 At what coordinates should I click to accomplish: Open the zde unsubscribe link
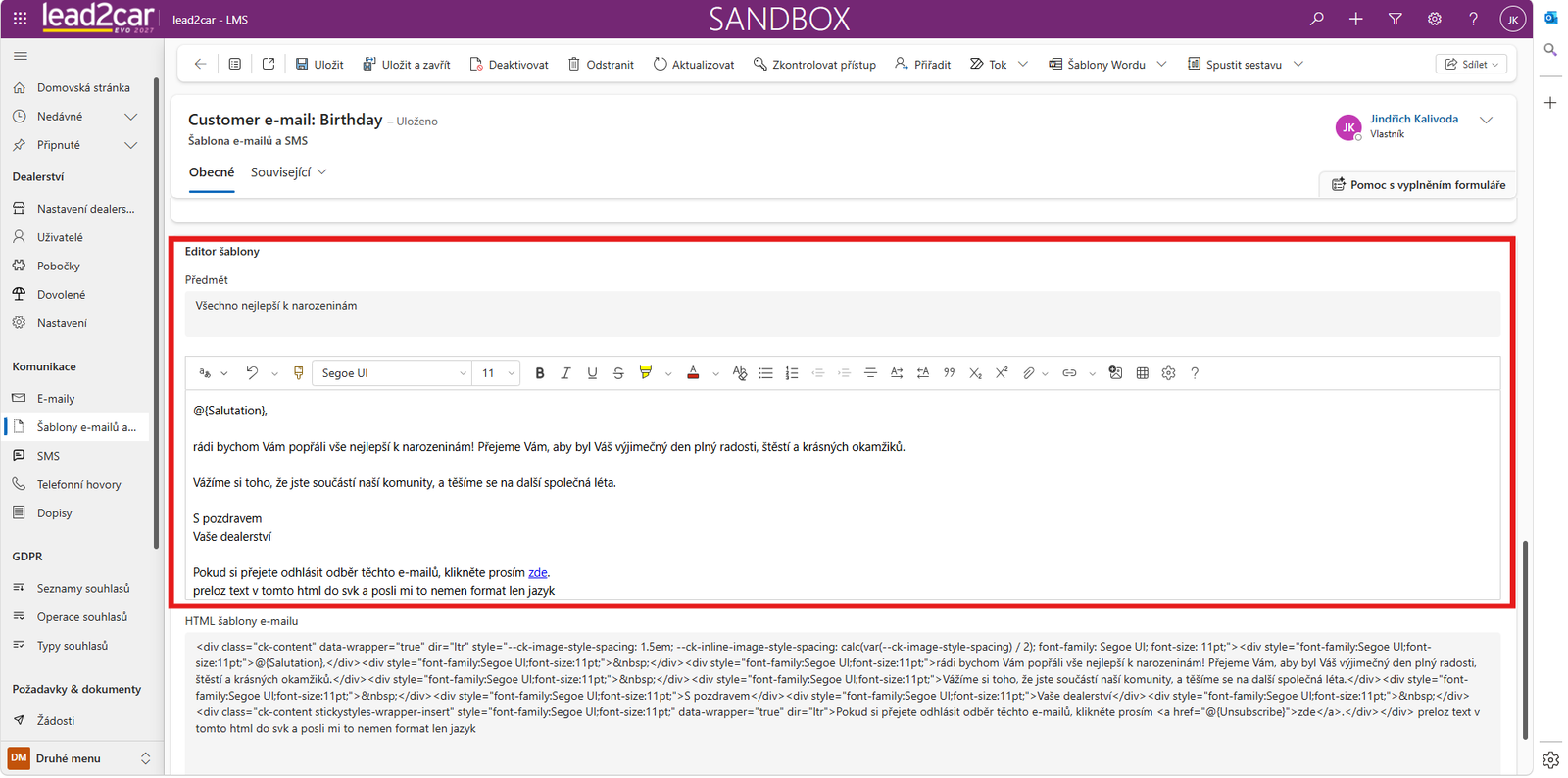[x=538, y=573]
